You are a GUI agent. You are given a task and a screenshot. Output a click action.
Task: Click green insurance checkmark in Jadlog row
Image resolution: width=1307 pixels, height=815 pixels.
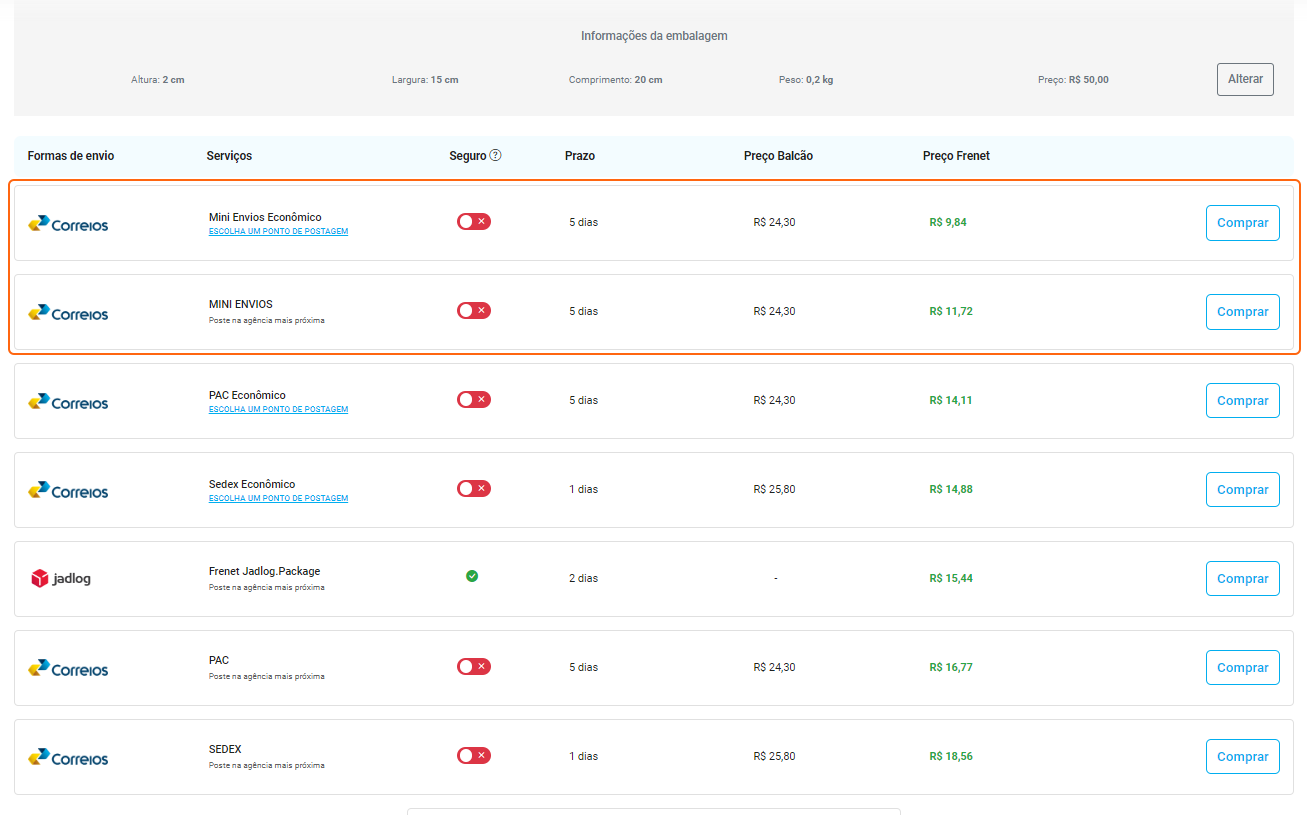(x=472, y=576)
